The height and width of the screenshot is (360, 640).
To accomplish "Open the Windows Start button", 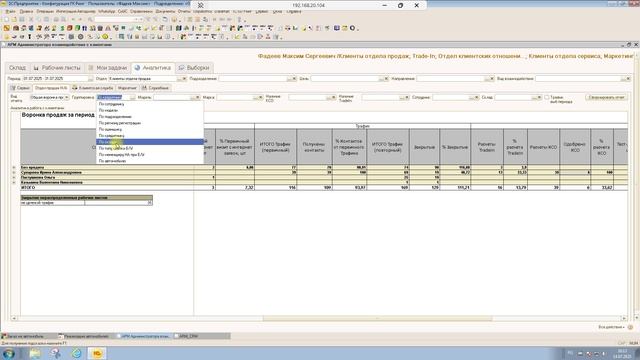I will (x=9, y=353).
